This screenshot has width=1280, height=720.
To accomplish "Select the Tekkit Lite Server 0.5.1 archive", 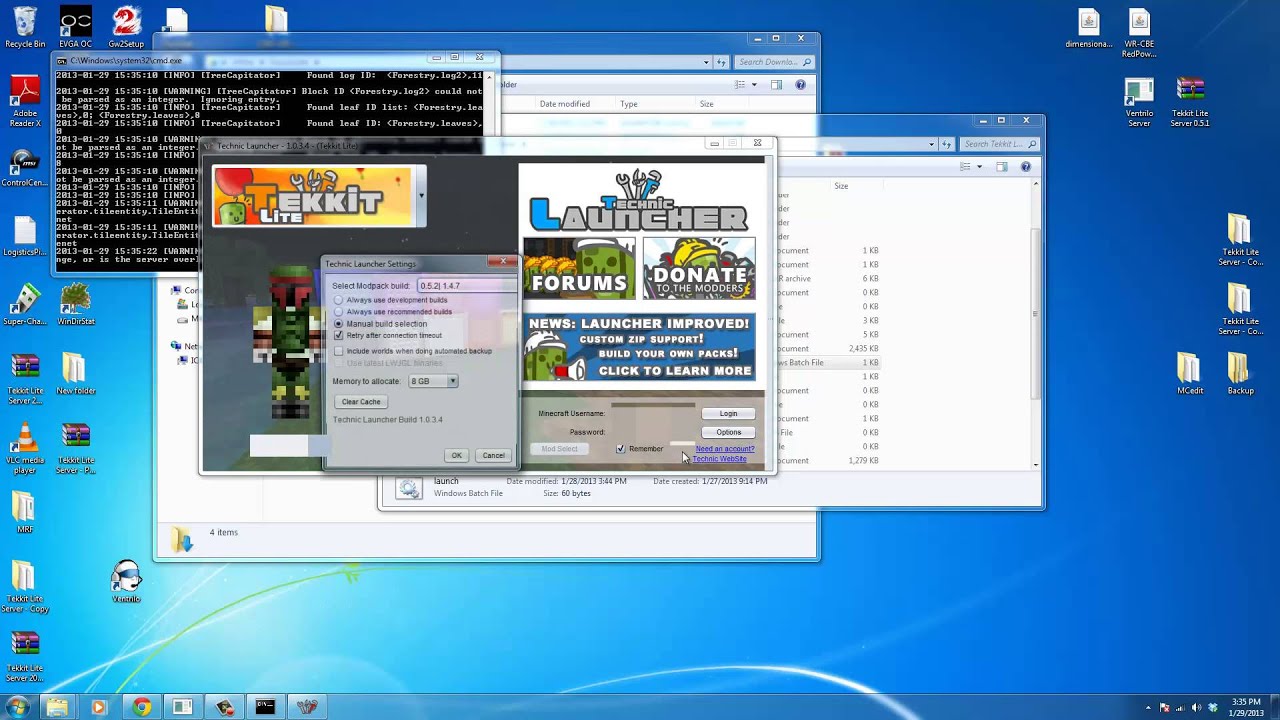I will click(x=1190, y=103).
